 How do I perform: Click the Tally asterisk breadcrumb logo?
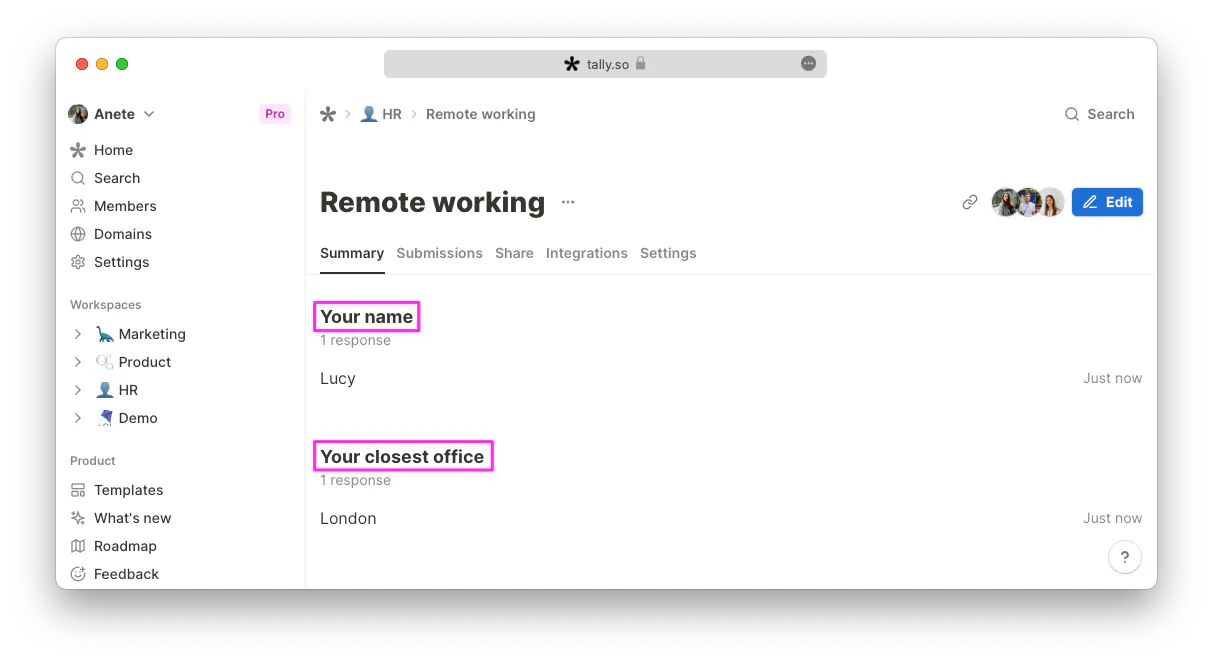click(328, 114)
